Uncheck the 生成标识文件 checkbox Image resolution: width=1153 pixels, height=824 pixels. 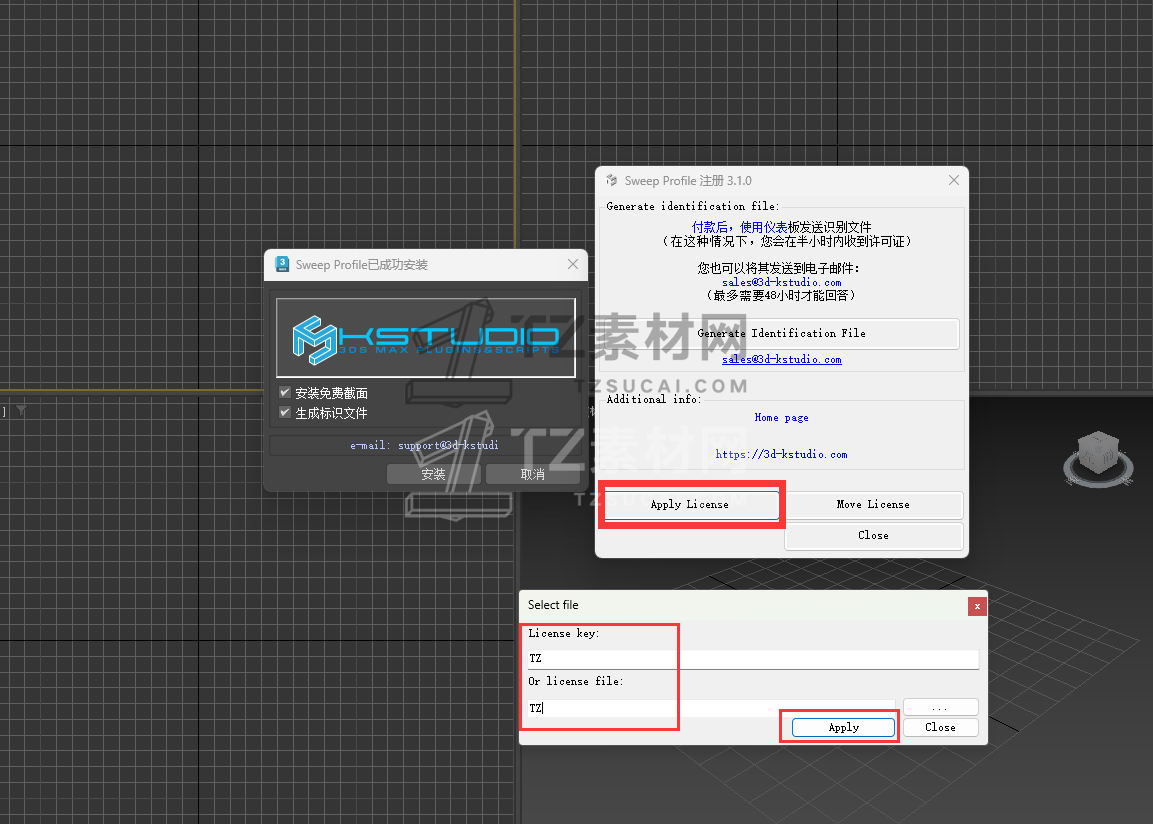pyautogui.click(x=285, y=412)
